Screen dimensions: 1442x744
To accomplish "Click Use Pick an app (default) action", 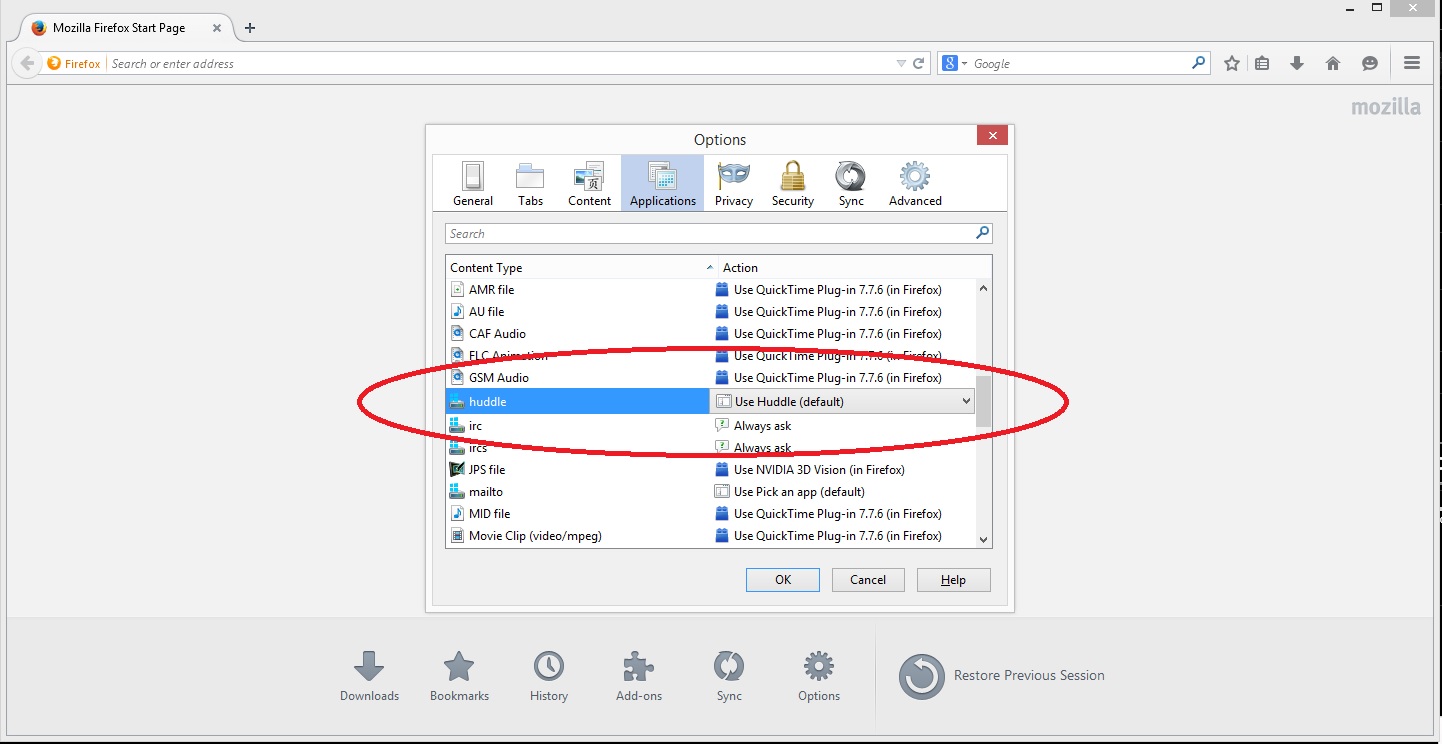I will 798,491.
